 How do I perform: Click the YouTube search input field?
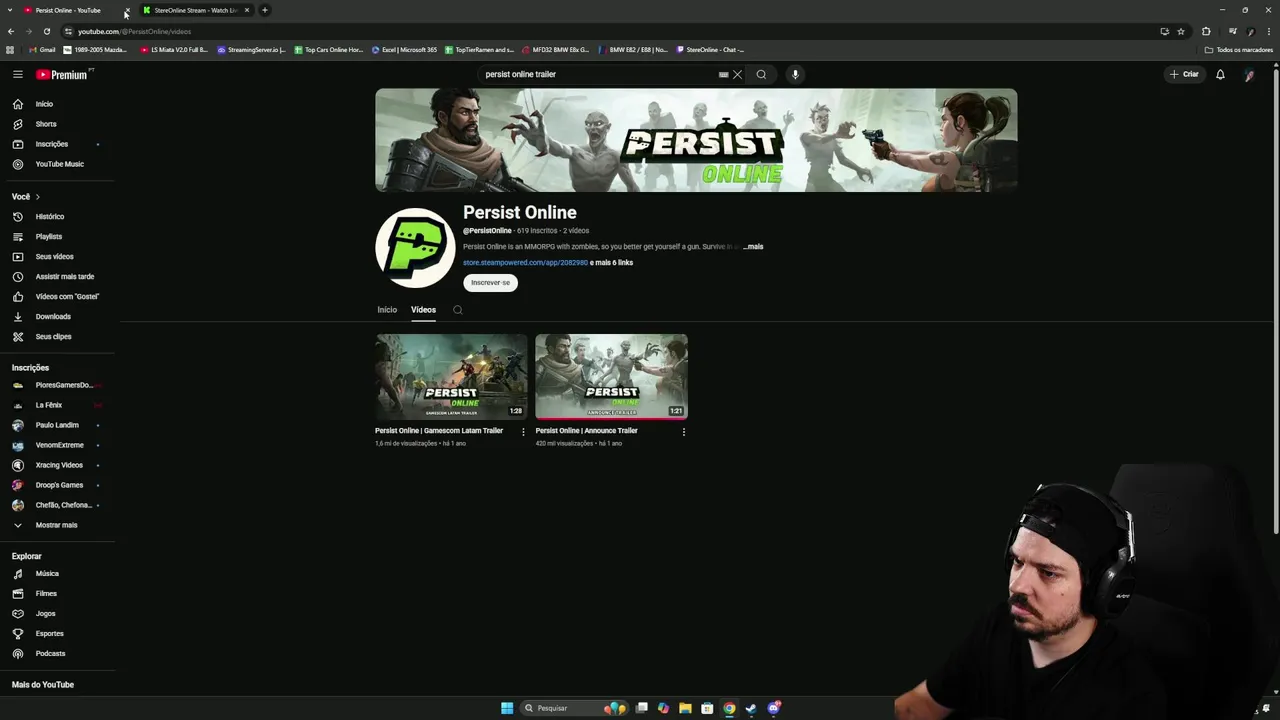coord(598,74)
